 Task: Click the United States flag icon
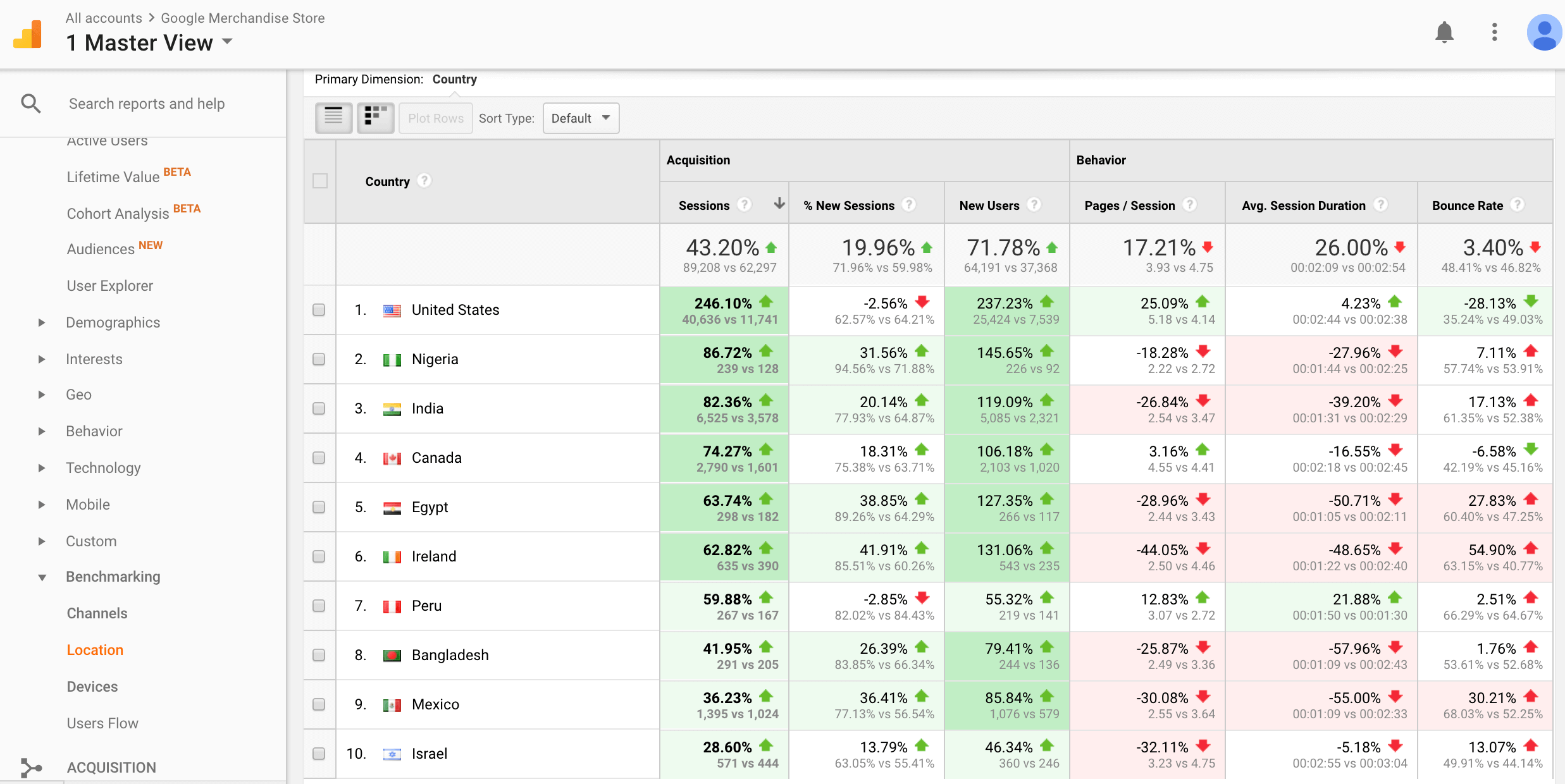(392, 310)
